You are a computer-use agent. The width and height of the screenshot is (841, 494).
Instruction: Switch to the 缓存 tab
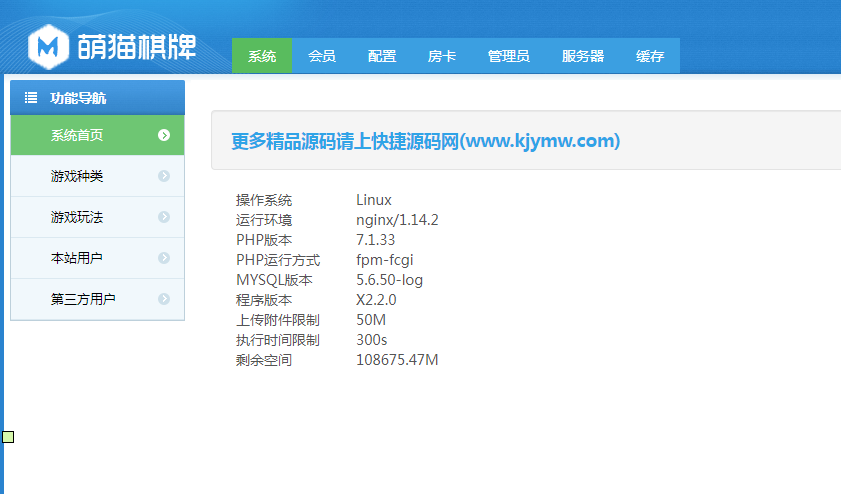(650, 56)
